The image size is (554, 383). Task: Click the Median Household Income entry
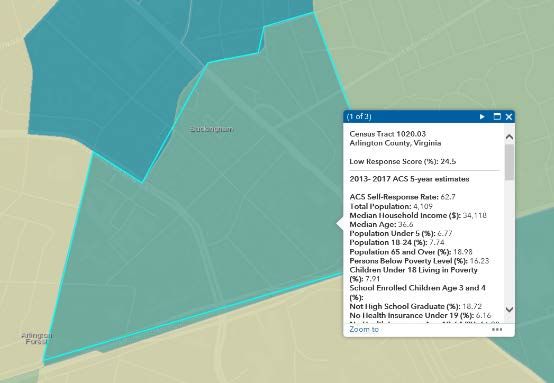point(418,215)
